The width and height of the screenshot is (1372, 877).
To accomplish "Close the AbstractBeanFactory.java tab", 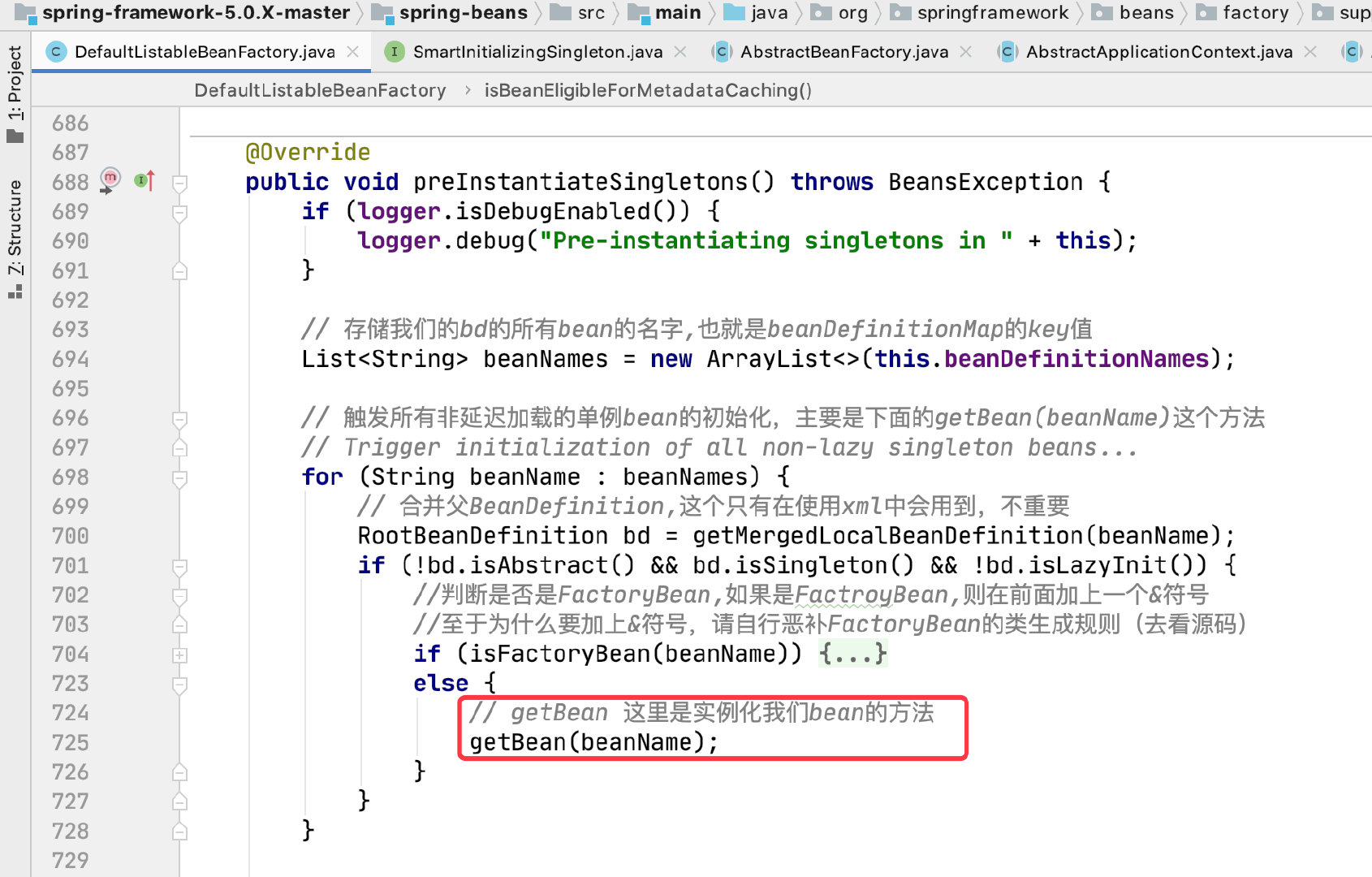I will (x=966, y=52).
